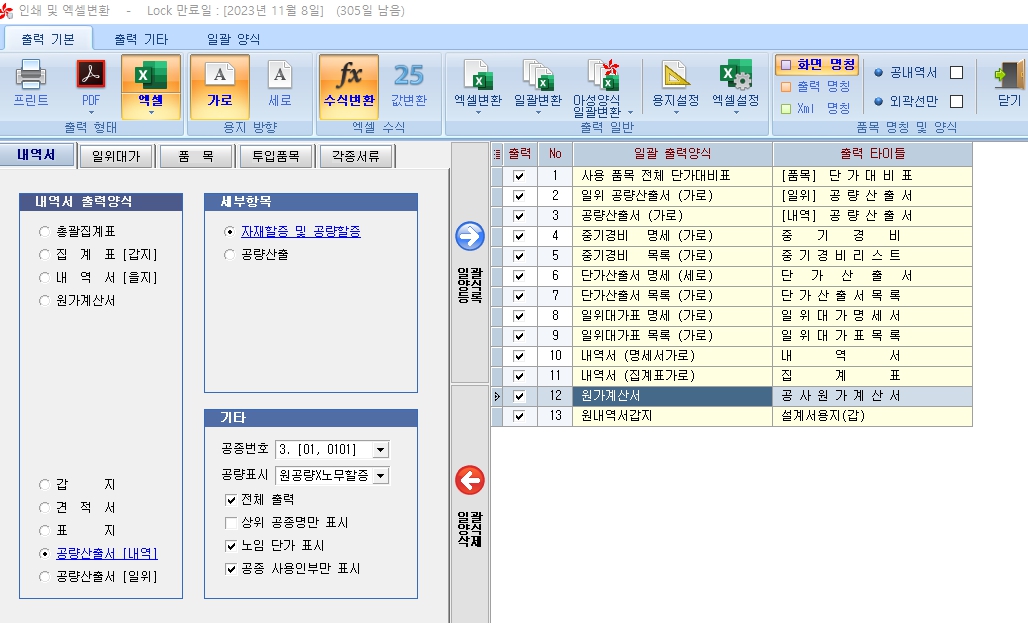This screenshot has height=623, width=1028.
Task: Choose 세로 portrait paper orientation
Action: pos(280,78)
